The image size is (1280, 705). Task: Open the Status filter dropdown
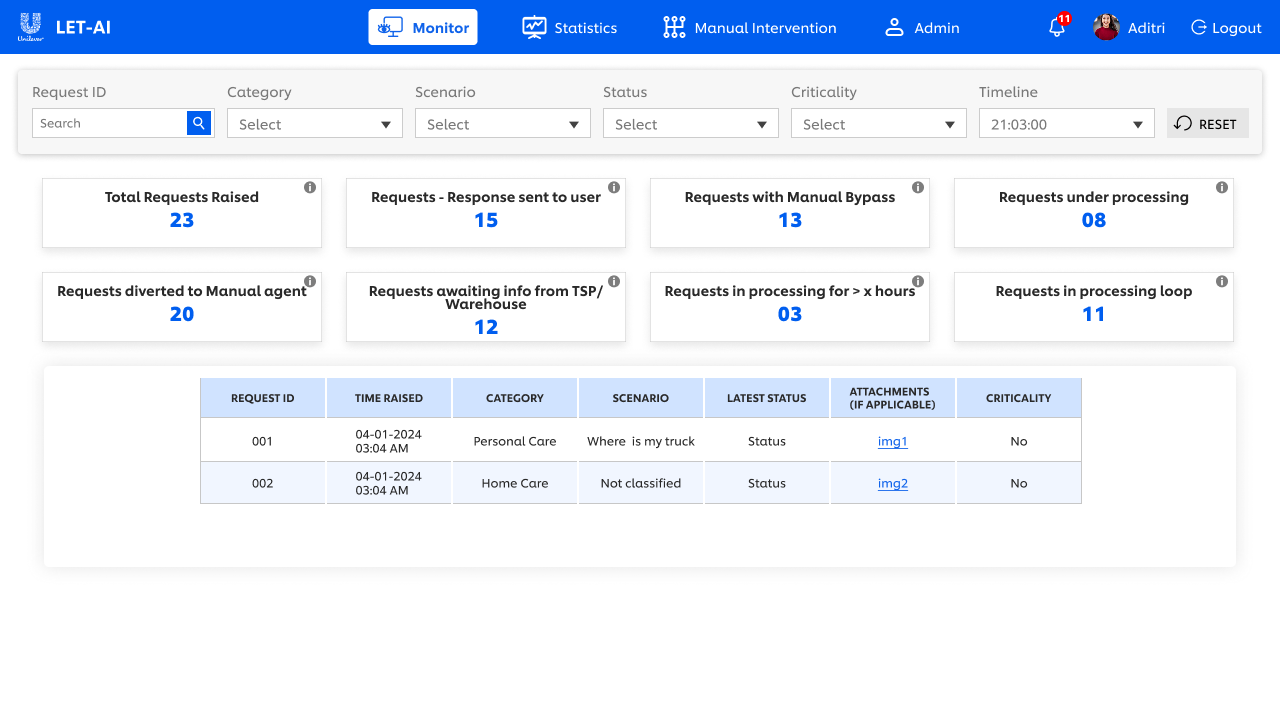point(690,124)
